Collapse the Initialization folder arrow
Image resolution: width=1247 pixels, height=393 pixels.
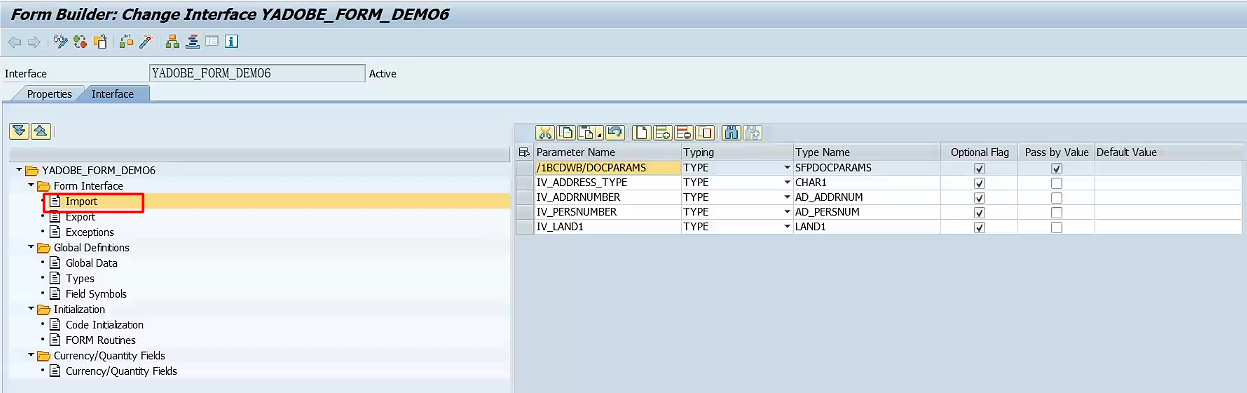pyautogui.click(x=31, y=310)
